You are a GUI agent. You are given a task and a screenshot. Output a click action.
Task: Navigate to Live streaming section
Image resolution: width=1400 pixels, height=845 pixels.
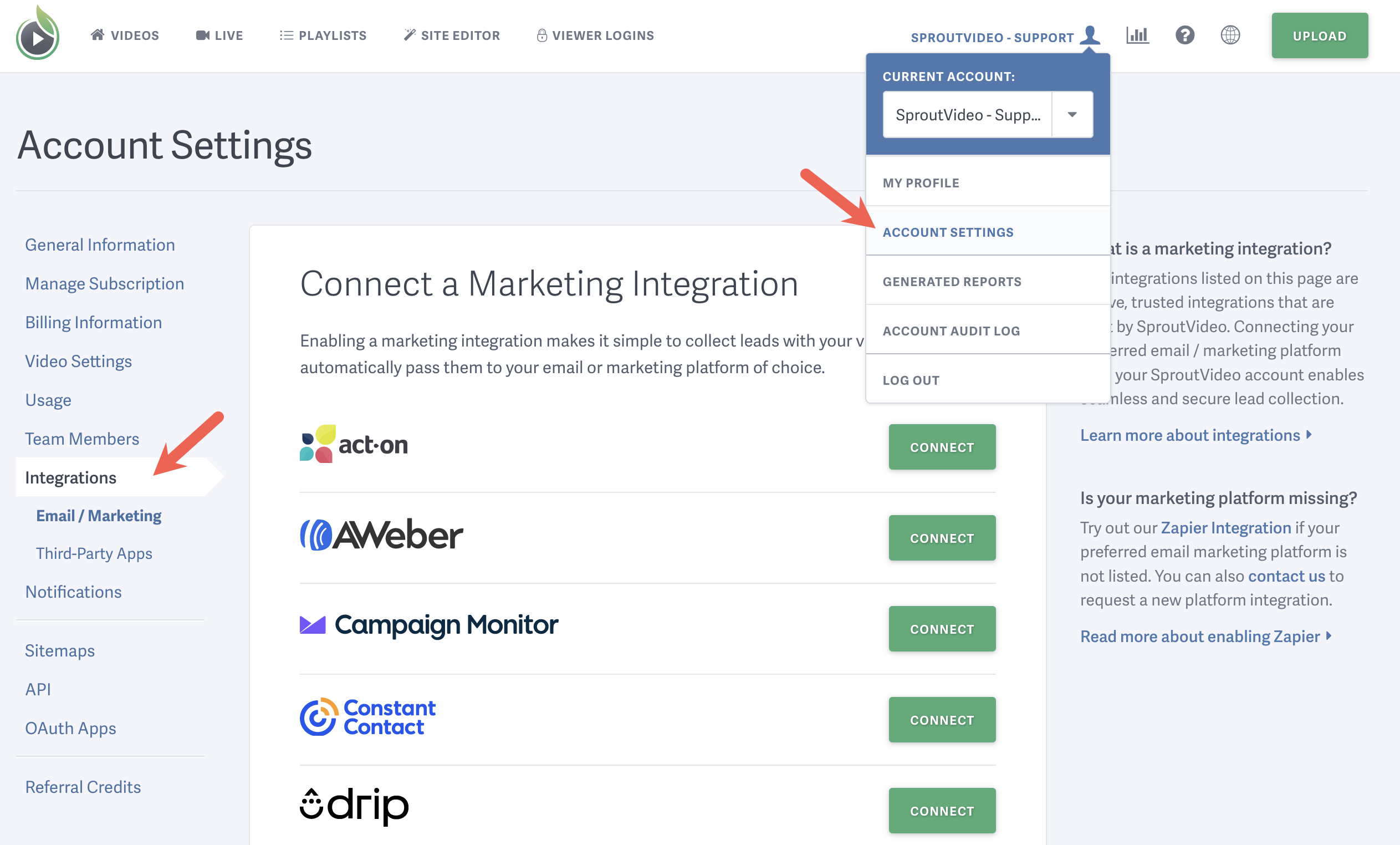click(219, 35)
